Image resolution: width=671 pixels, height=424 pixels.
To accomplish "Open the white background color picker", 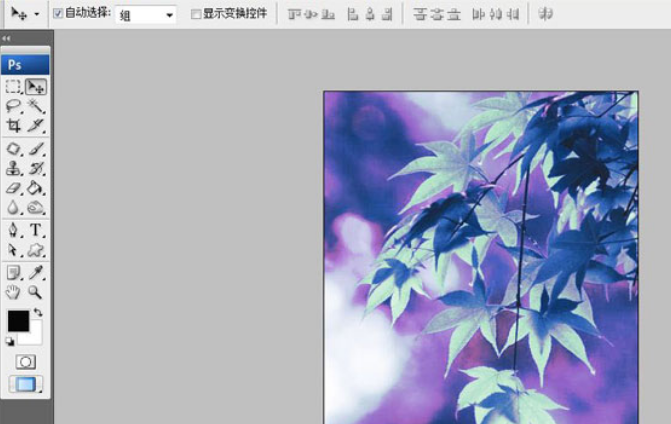I will (x=35, y=336).
